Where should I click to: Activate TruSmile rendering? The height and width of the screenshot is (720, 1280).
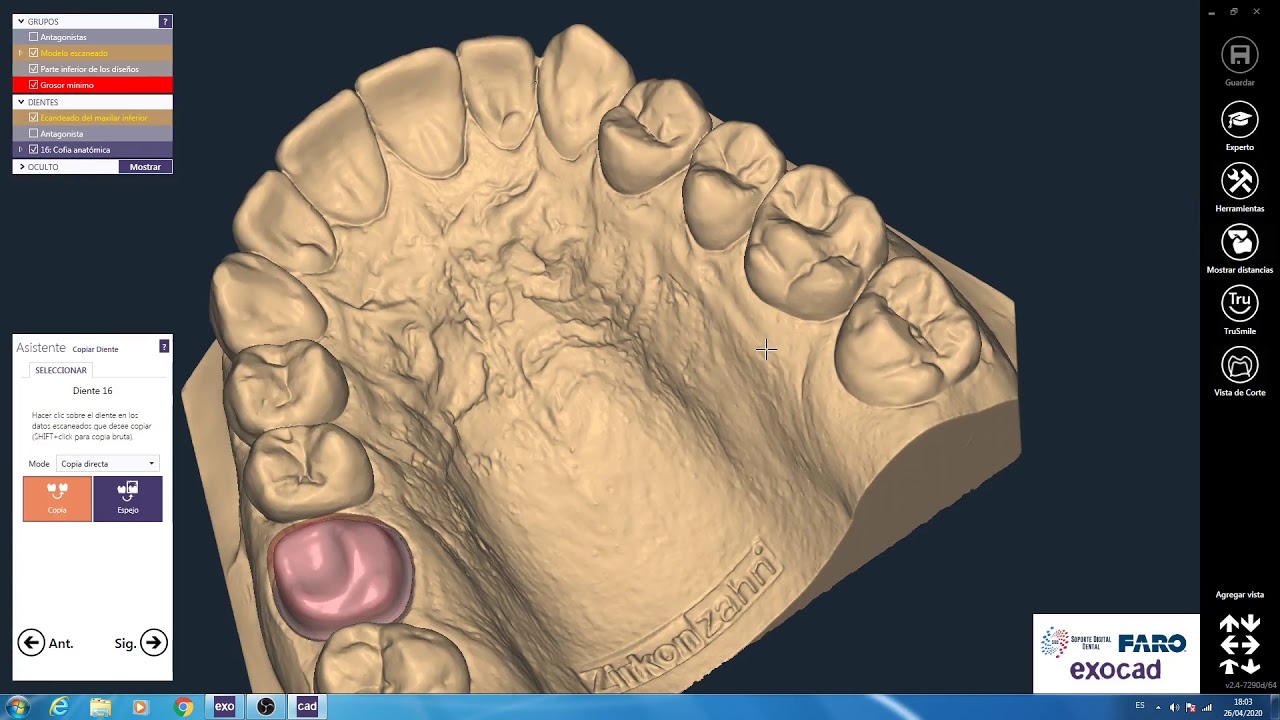1239,303
